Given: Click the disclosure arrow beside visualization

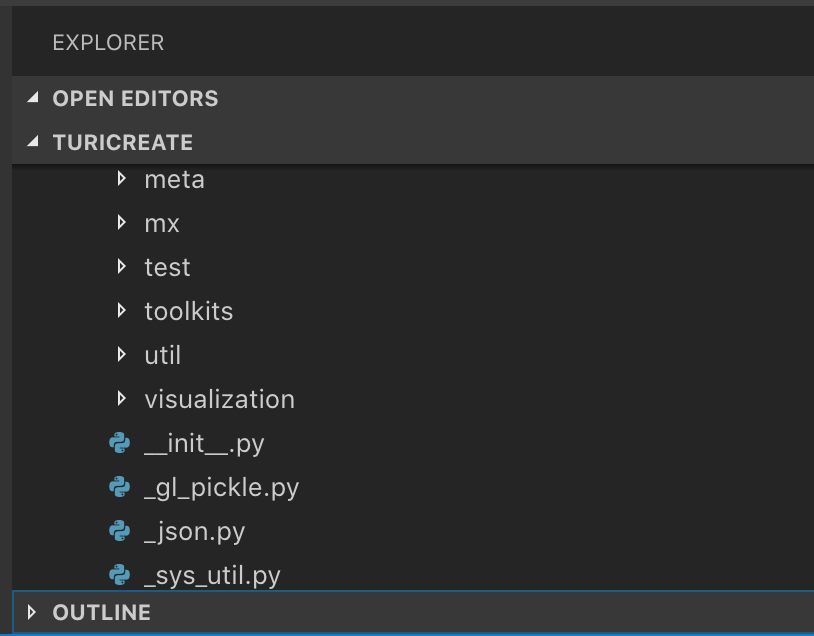Looking at the screenshot, I should [x=122, y=399].
